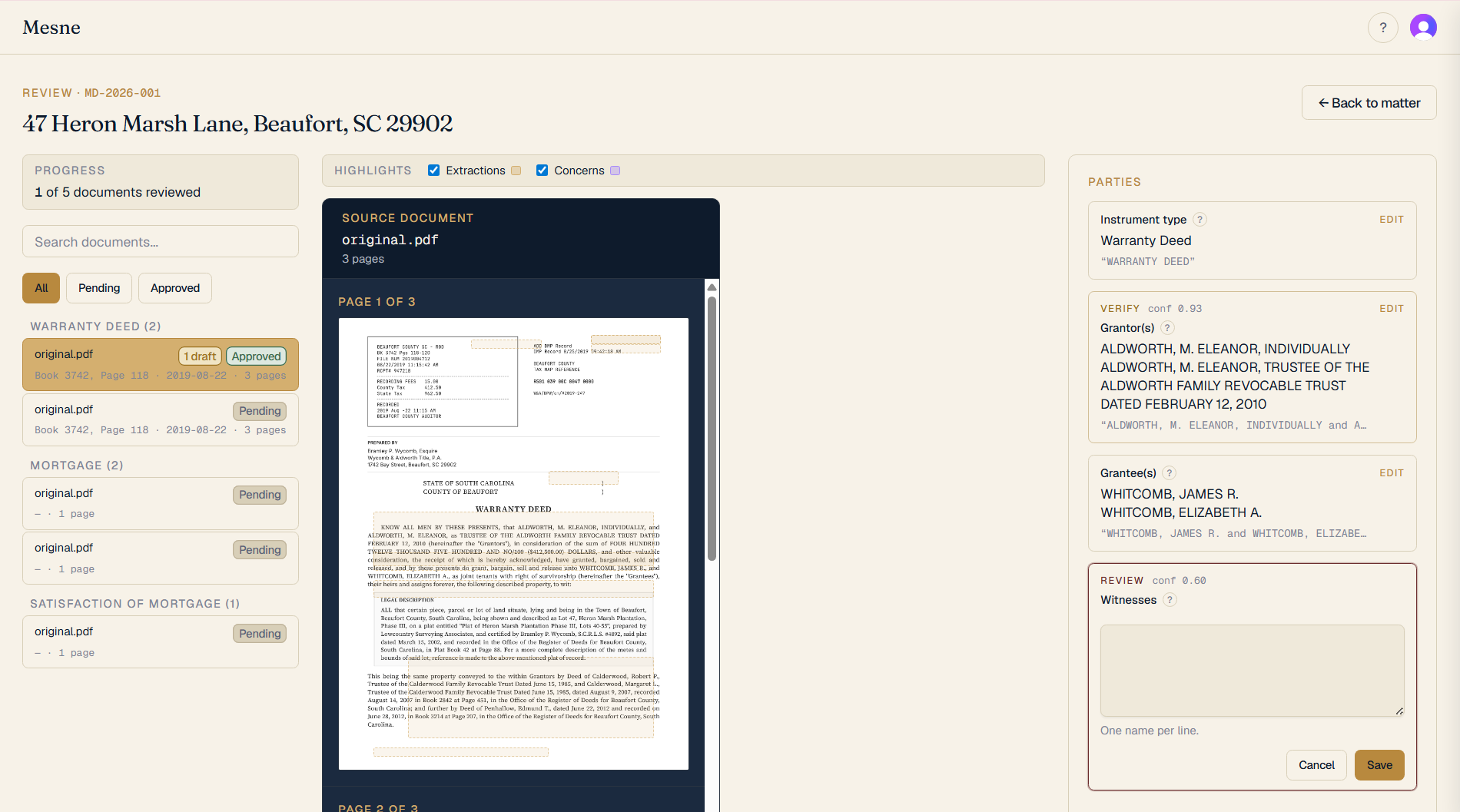
Task: Cancel the Witnesses edit
Action: 1316,765
